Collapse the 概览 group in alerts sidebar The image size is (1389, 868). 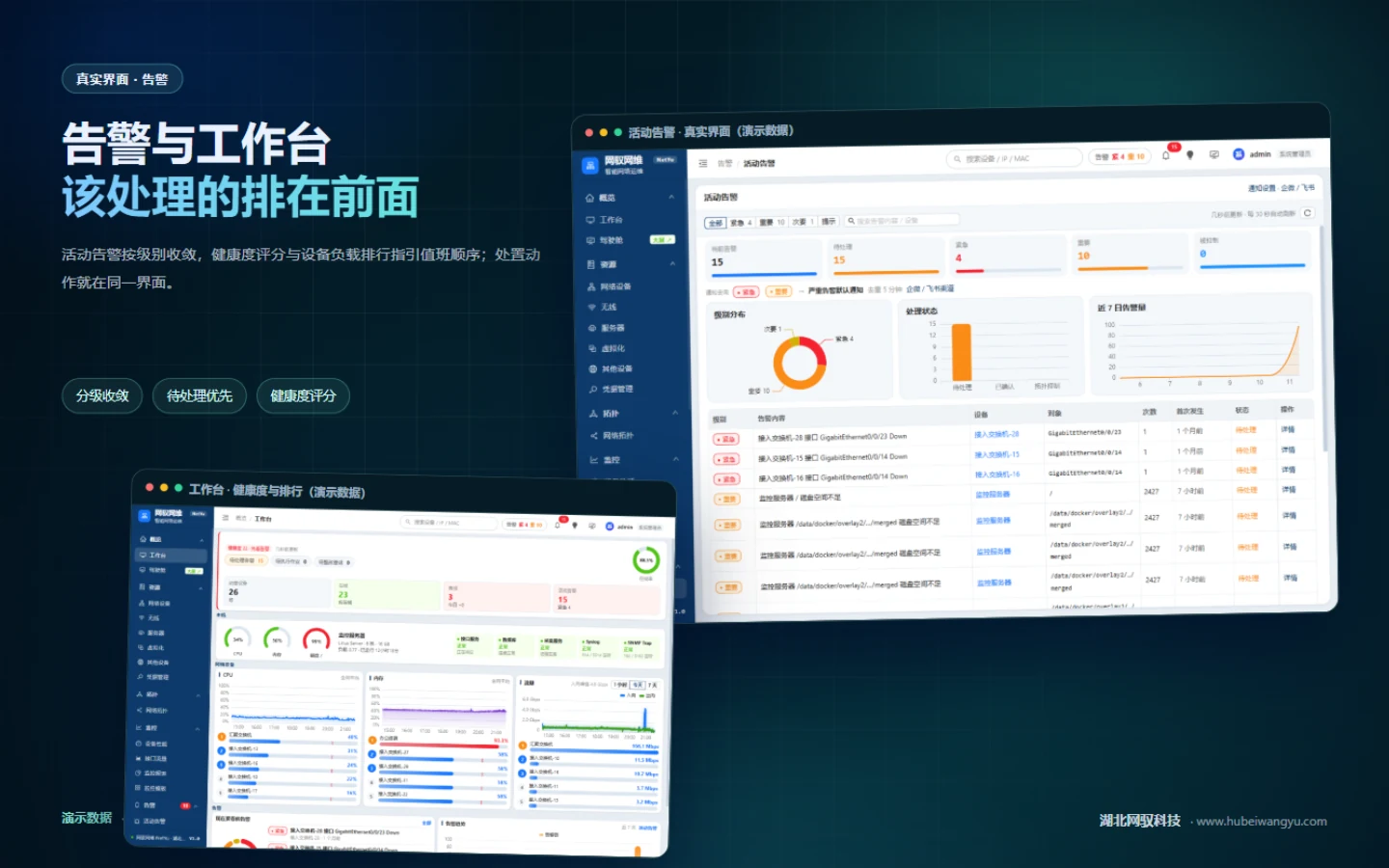(x=671, y=198)
